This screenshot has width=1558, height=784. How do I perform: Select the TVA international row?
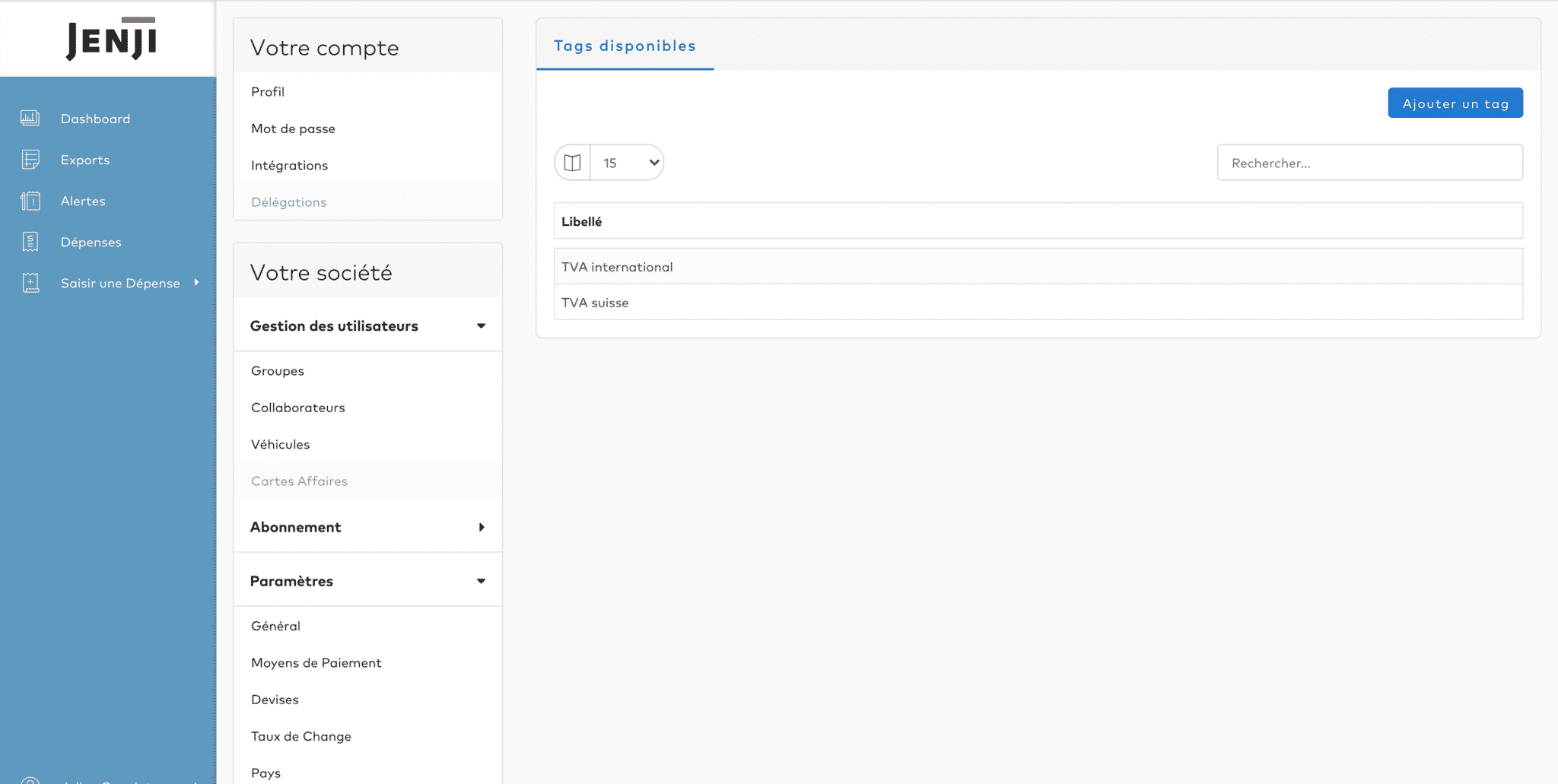pyautogui.click(x=1038, y=266)
